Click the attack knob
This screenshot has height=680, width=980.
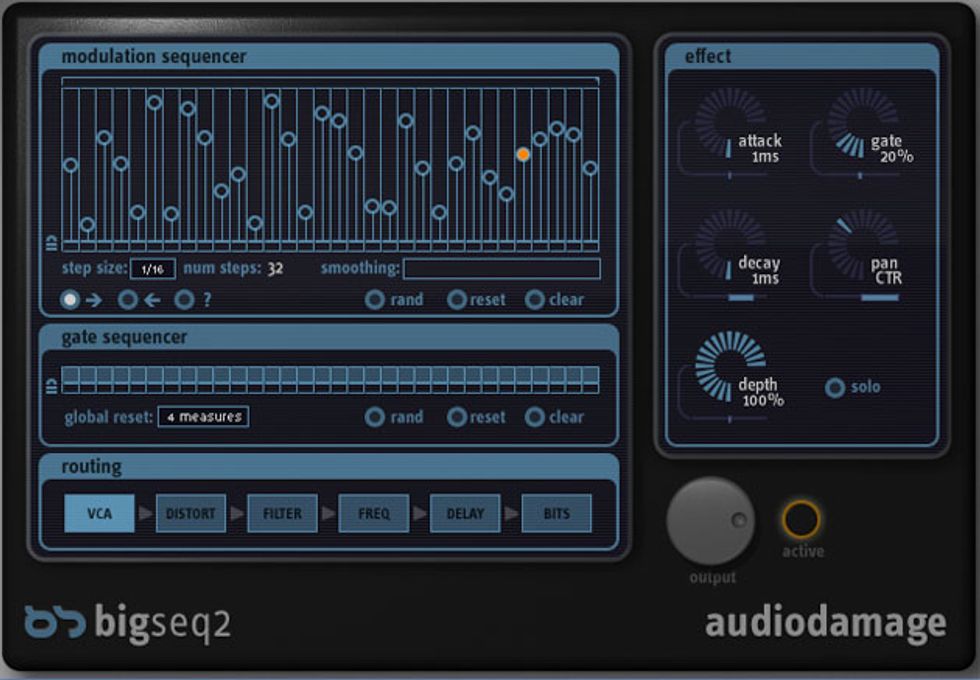[730, 122]
